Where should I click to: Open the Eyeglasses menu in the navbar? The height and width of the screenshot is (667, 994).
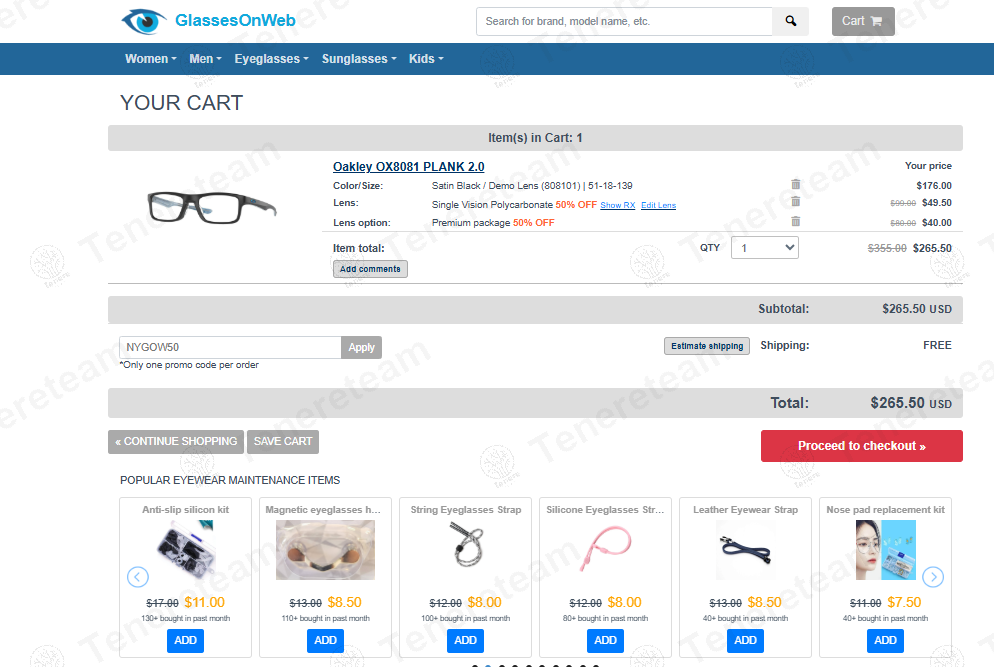[x=271, y=59]
